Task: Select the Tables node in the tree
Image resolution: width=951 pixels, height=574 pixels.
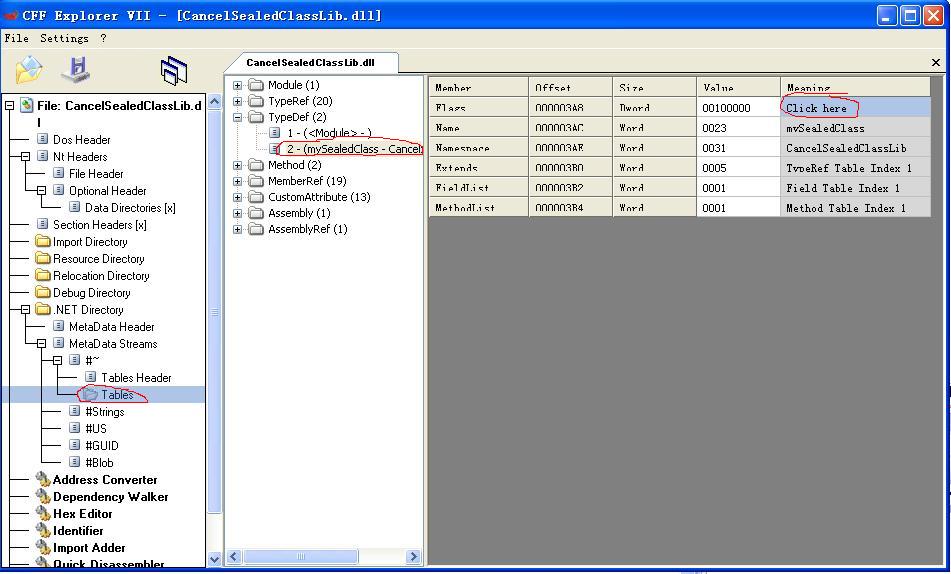Action: tap(116, 394)
